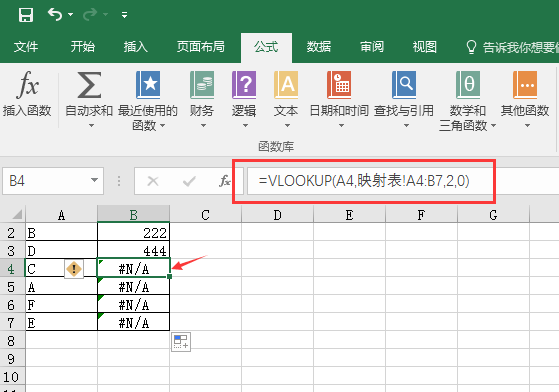Image resolution: width=559 pixels, height=392 pixels.
Task: Click the cancel X button in formula bar
Action: [153, 181]
